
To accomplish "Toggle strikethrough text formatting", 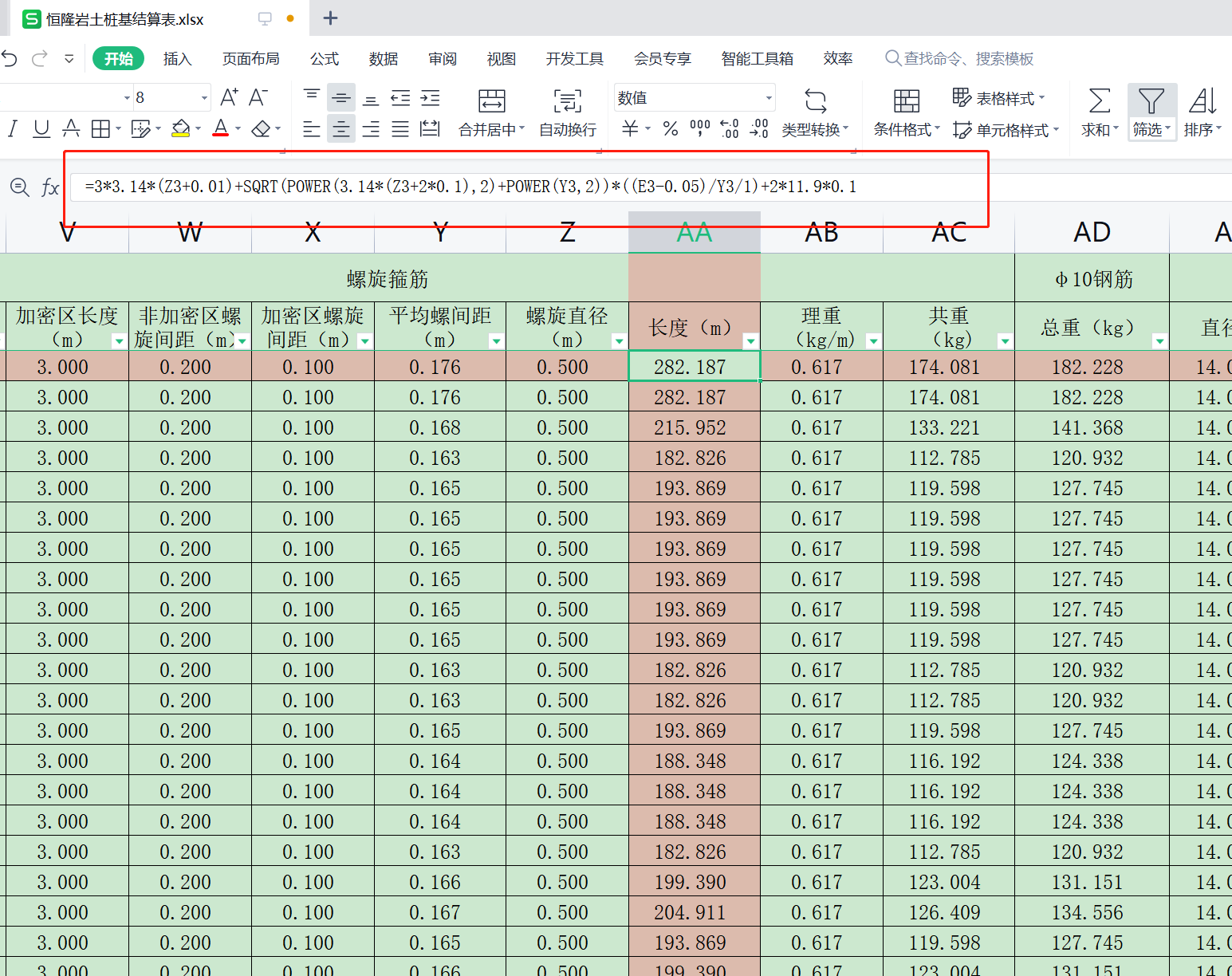I will 71,128.
